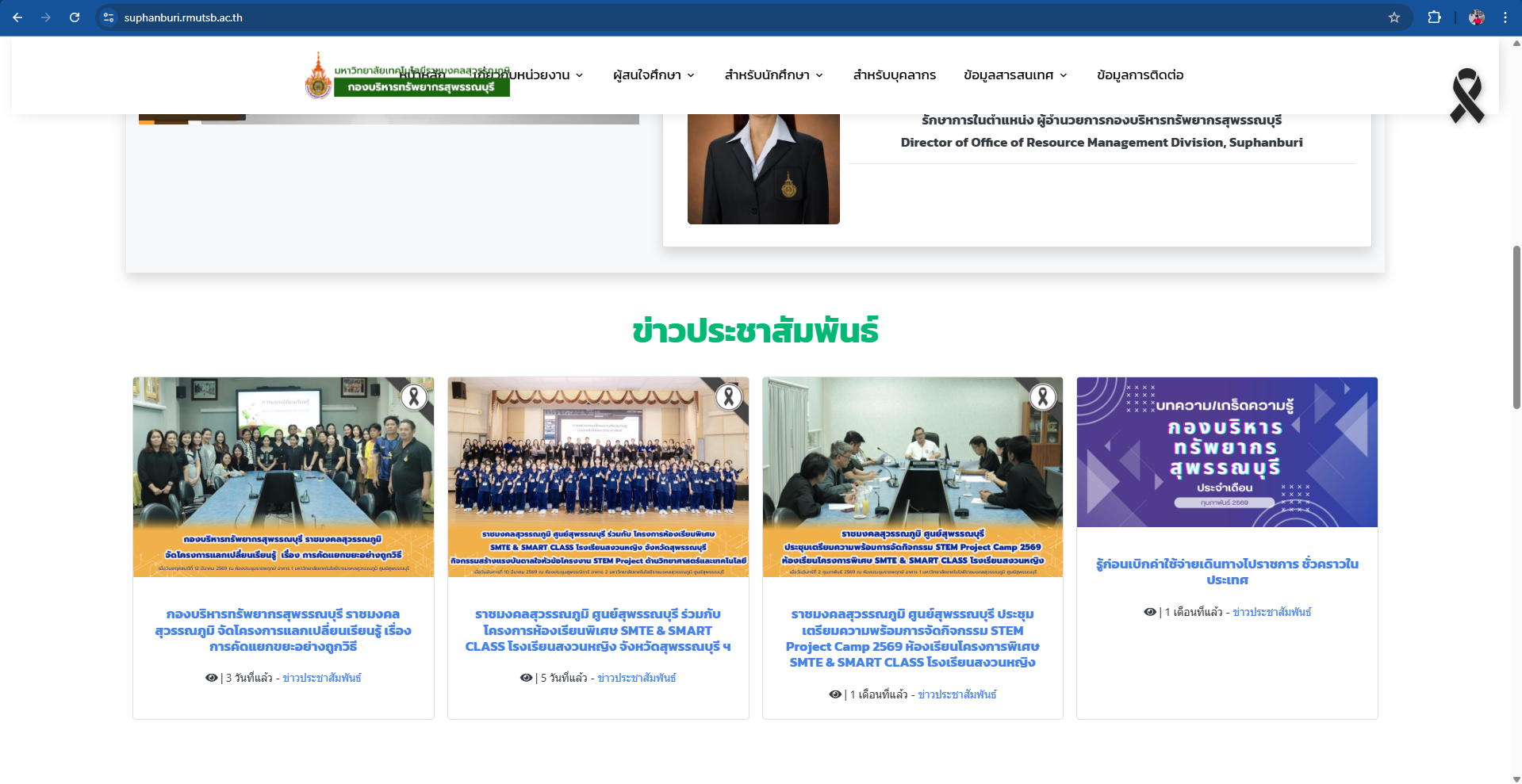1522x784 pixels.
Task: Reload the page with refresh icon
Action: [x=75, y=17]
